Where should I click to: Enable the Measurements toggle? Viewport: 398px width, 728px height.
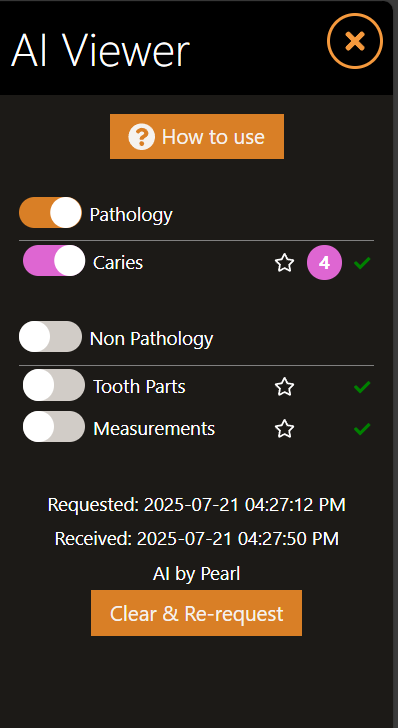[x=54, y=427]
